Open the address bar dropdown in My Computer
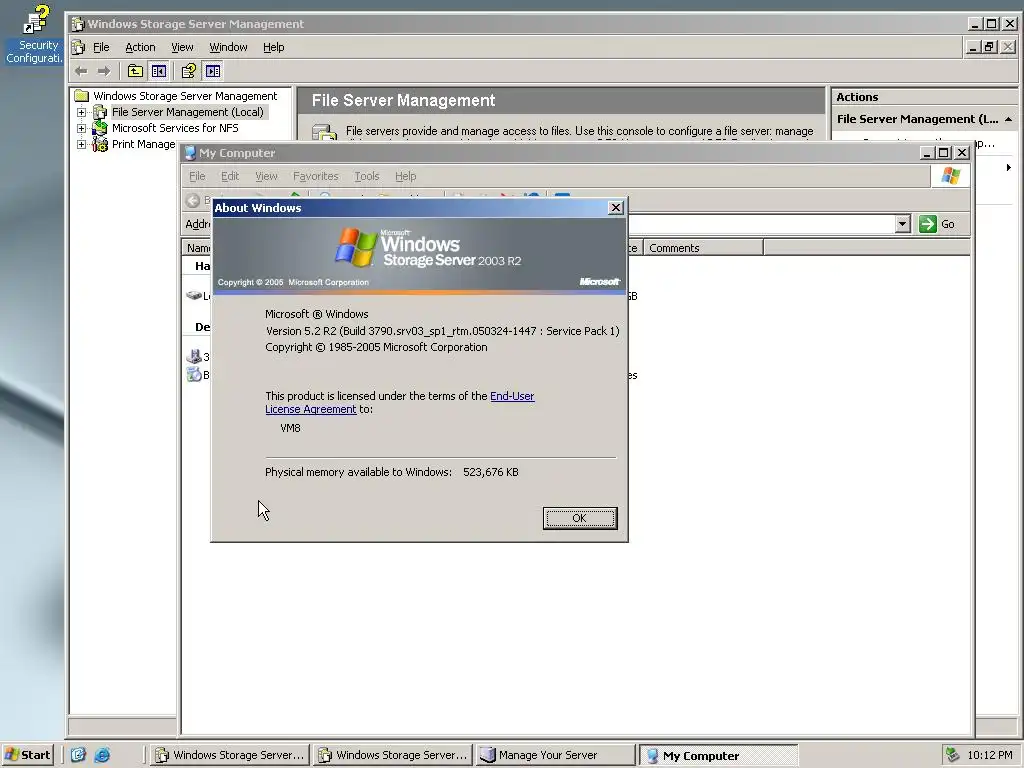This screenshot has height=768, width=1024. 903,224
